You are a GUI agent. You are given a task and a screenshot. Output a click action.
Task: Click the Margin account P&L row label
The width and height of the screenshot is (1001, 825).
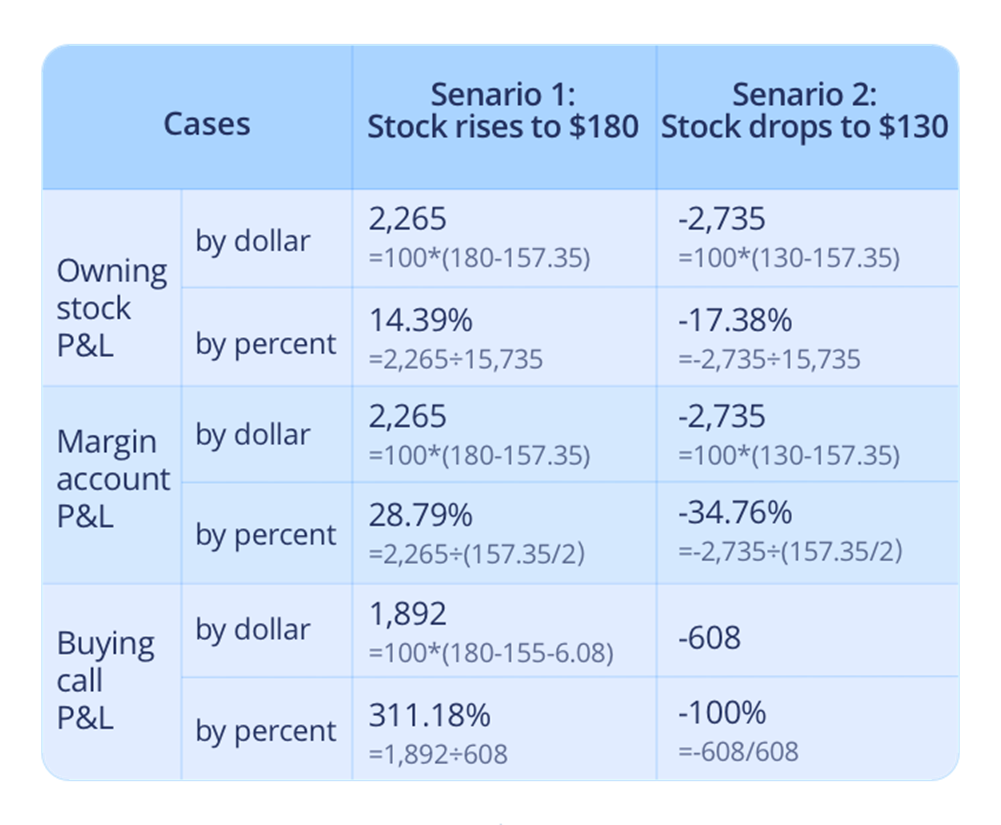[x=113, y=478]
